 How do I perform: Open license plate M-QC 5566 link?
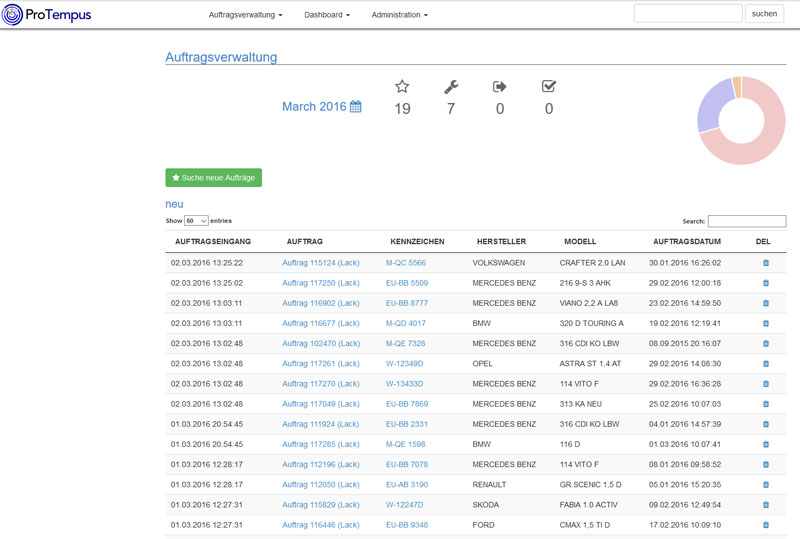pos(406,263)
